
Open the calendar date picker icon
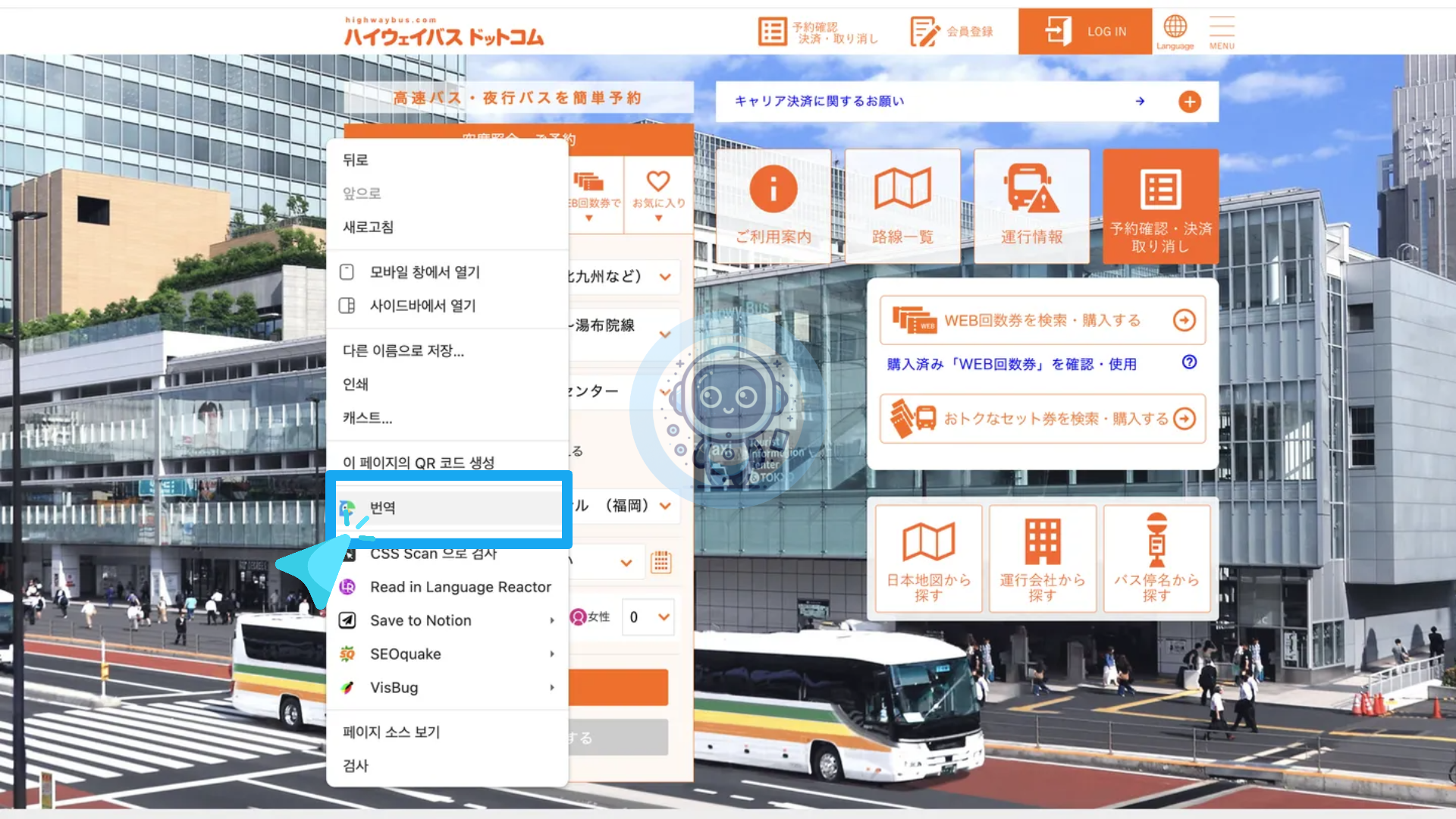tap(661, 562)
